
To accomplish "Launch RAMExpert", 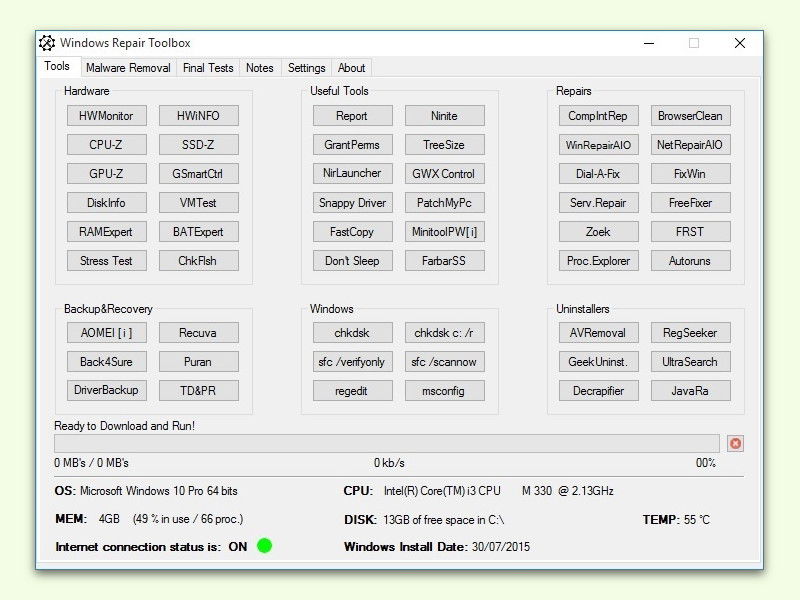I will pos(106,232).
